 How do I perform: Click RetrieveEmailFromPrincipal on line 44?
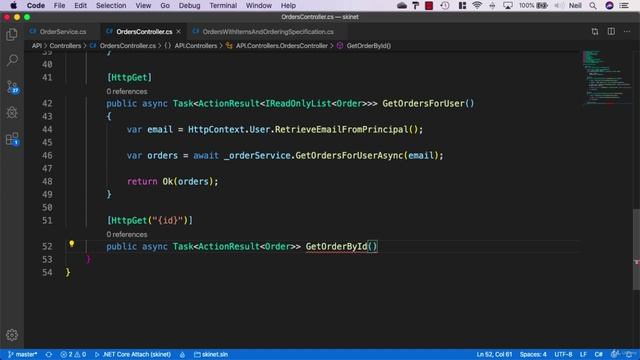click(x=341, y=129)
